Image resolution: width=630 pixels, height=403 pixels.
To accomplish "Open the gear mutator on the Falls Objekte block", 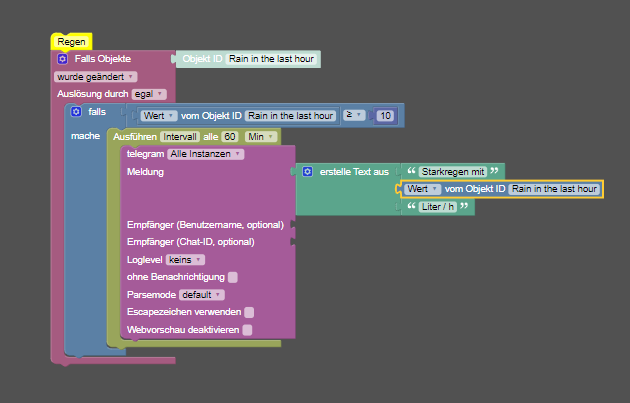I will (62, 59).
